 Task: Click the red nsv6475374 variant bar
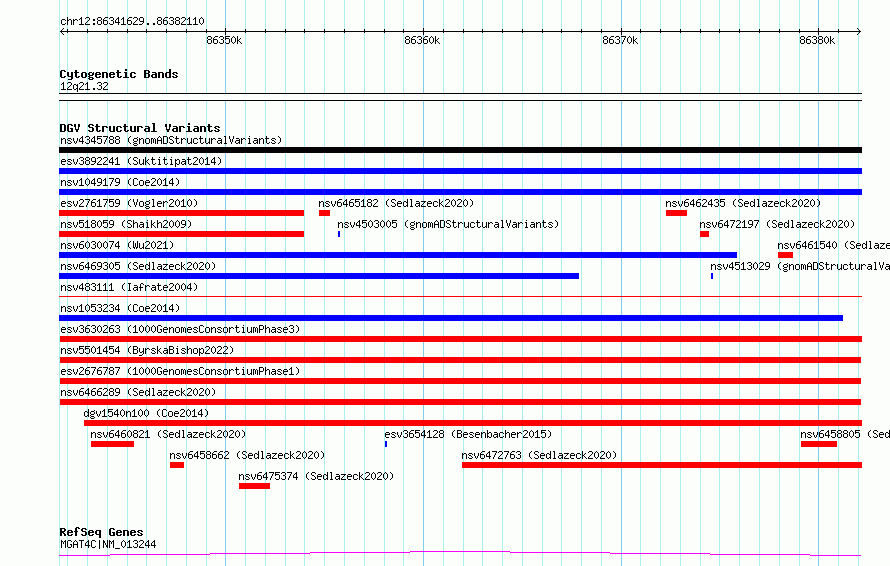click(x=254, y=486)
